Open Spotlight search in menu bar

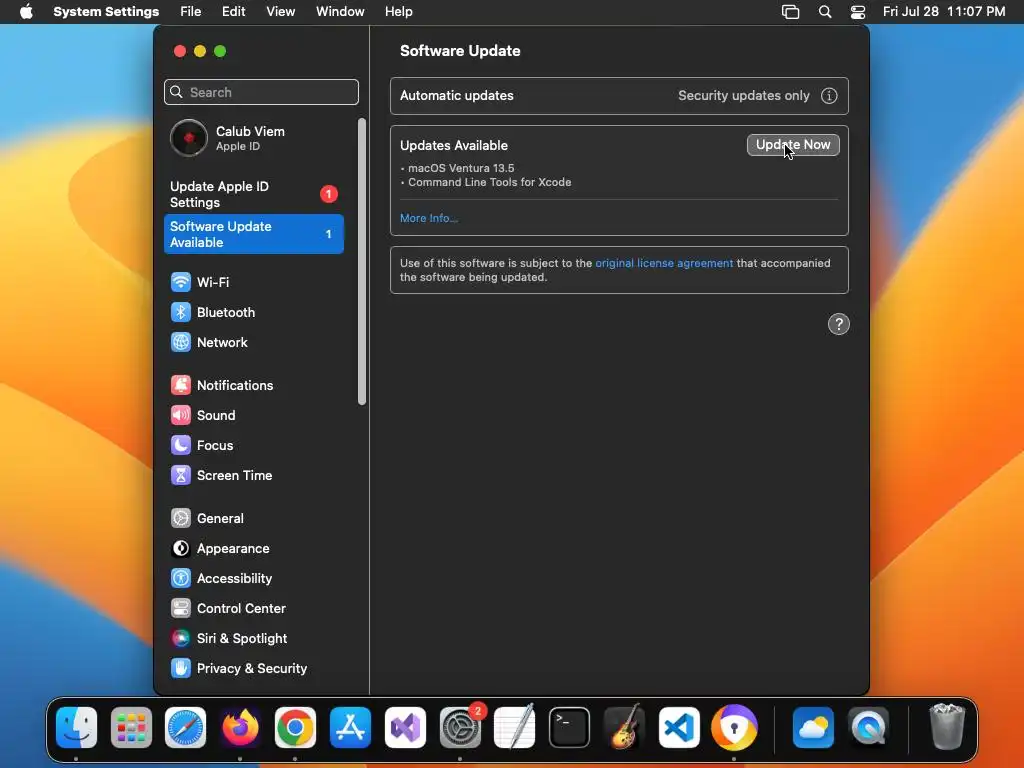point(825,12)
